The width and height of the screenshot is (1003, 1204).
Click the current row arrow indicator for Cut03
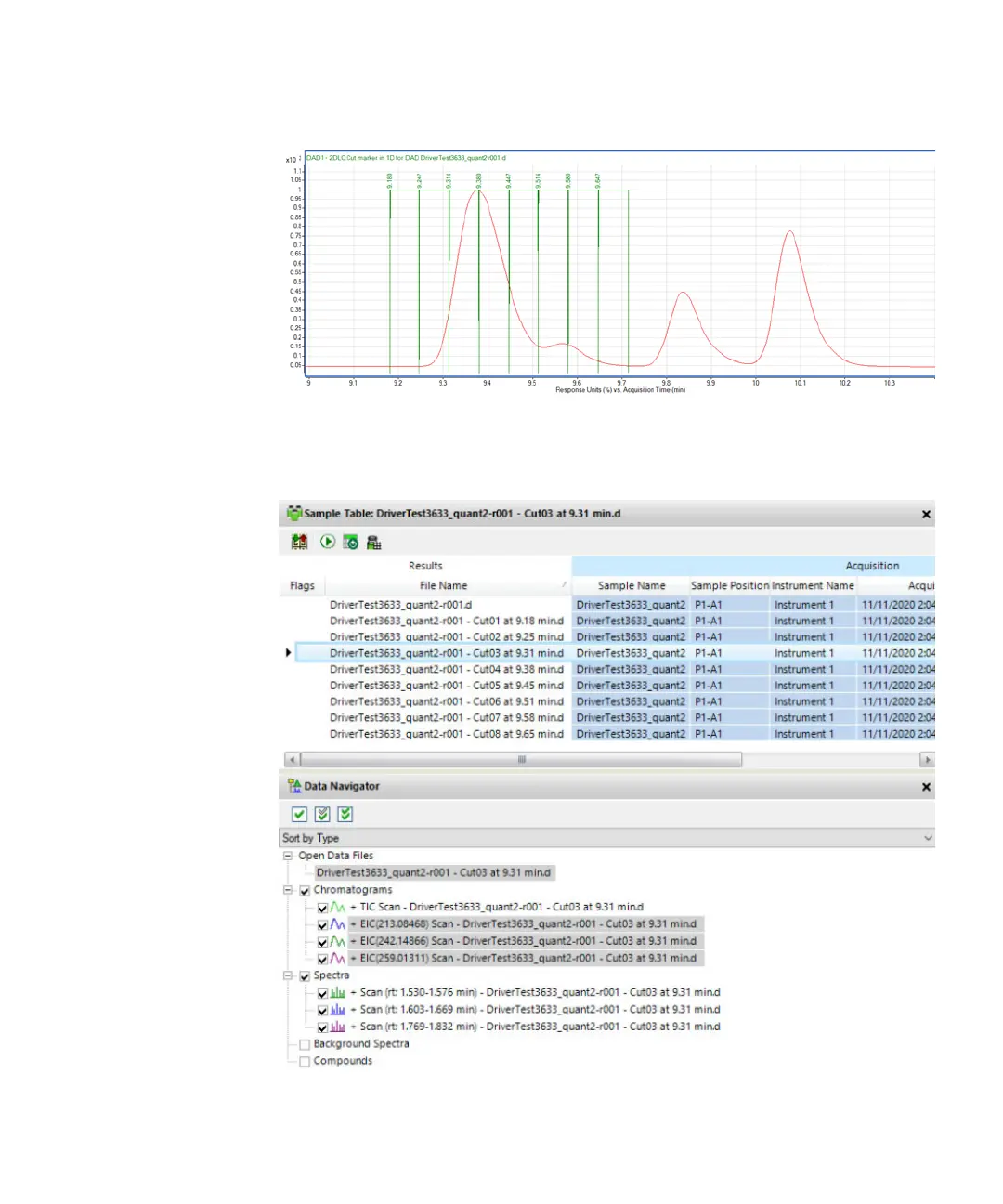coord(288,653)
